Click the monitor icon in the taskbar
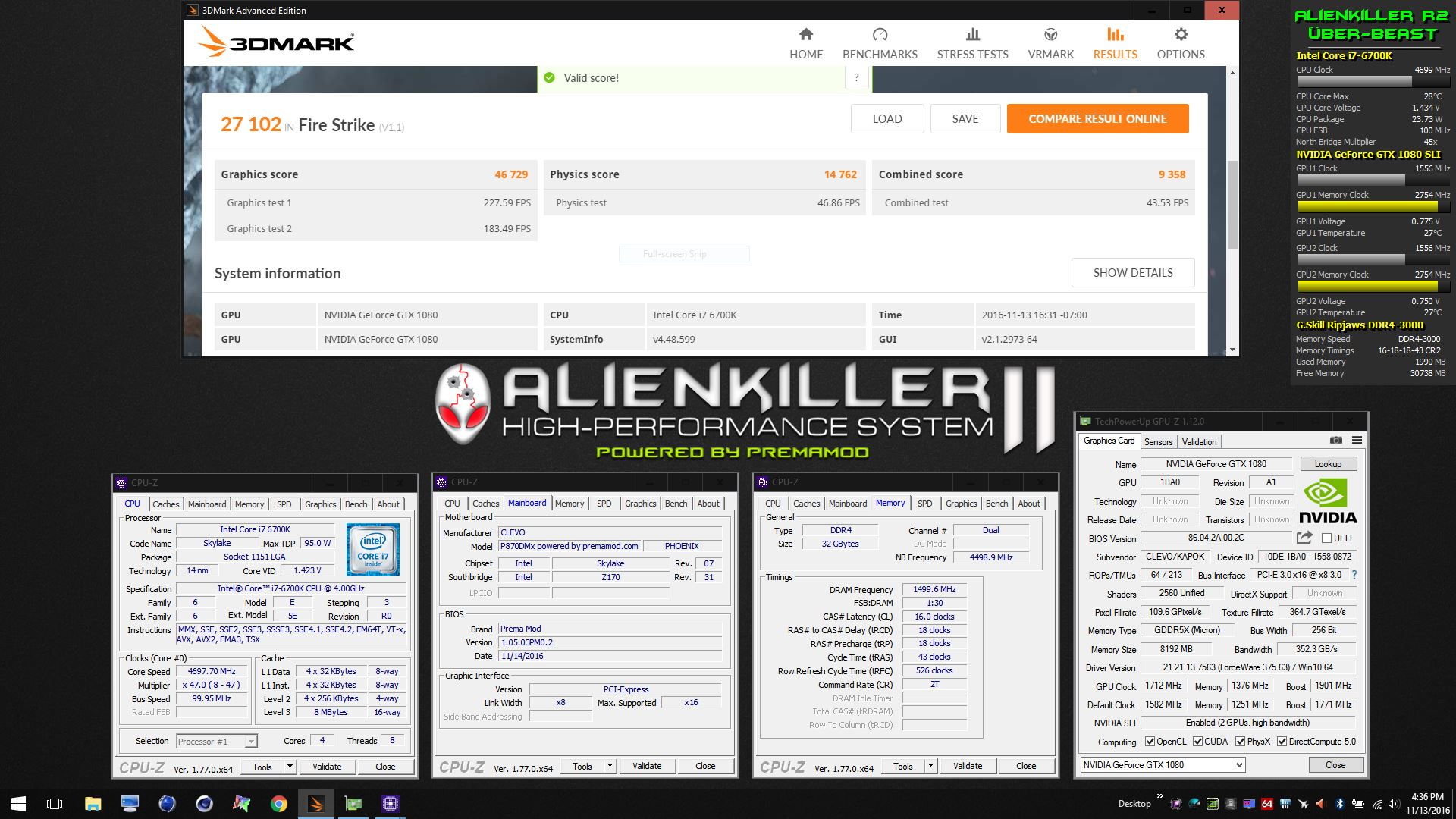Viewport: 1456px width, 819px height. coord(130,804)
